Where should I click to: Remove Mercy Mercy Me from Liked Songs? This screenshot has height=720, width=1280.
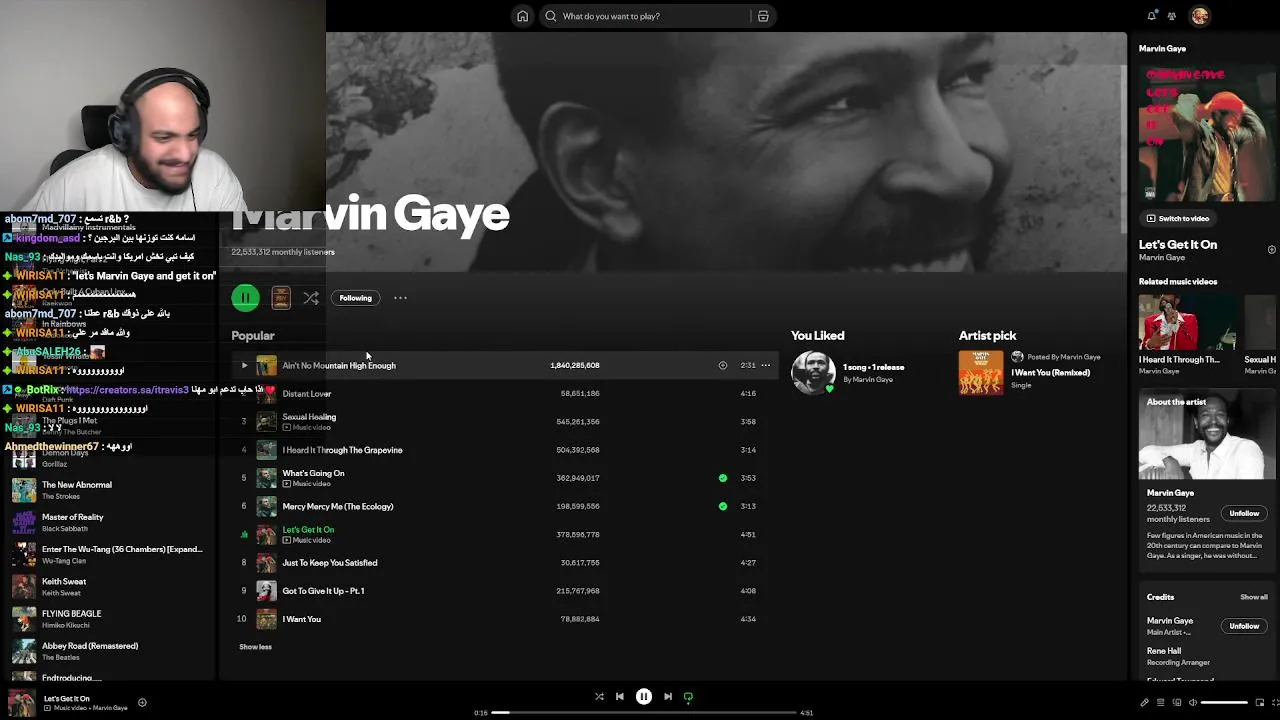coord(723,506)
